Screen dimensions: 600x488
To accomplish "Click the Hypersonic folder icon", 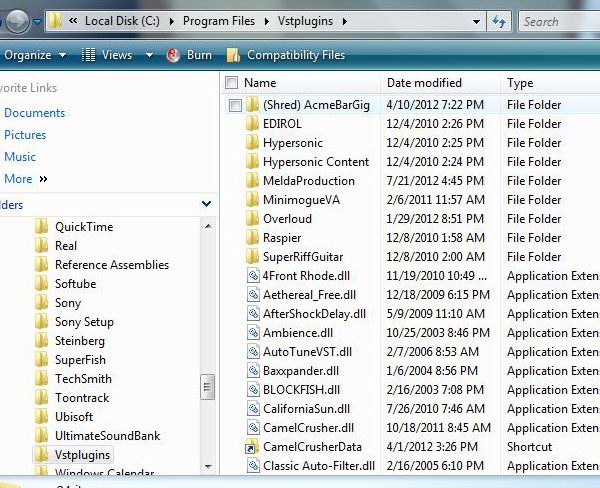I will click(253, 143).
